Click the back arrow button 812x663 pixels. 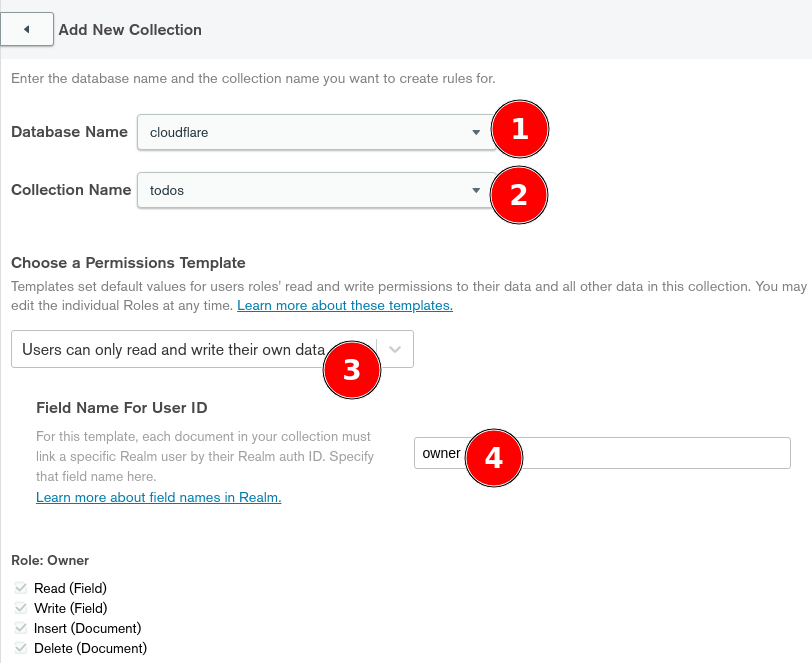[x=26, y=30]
